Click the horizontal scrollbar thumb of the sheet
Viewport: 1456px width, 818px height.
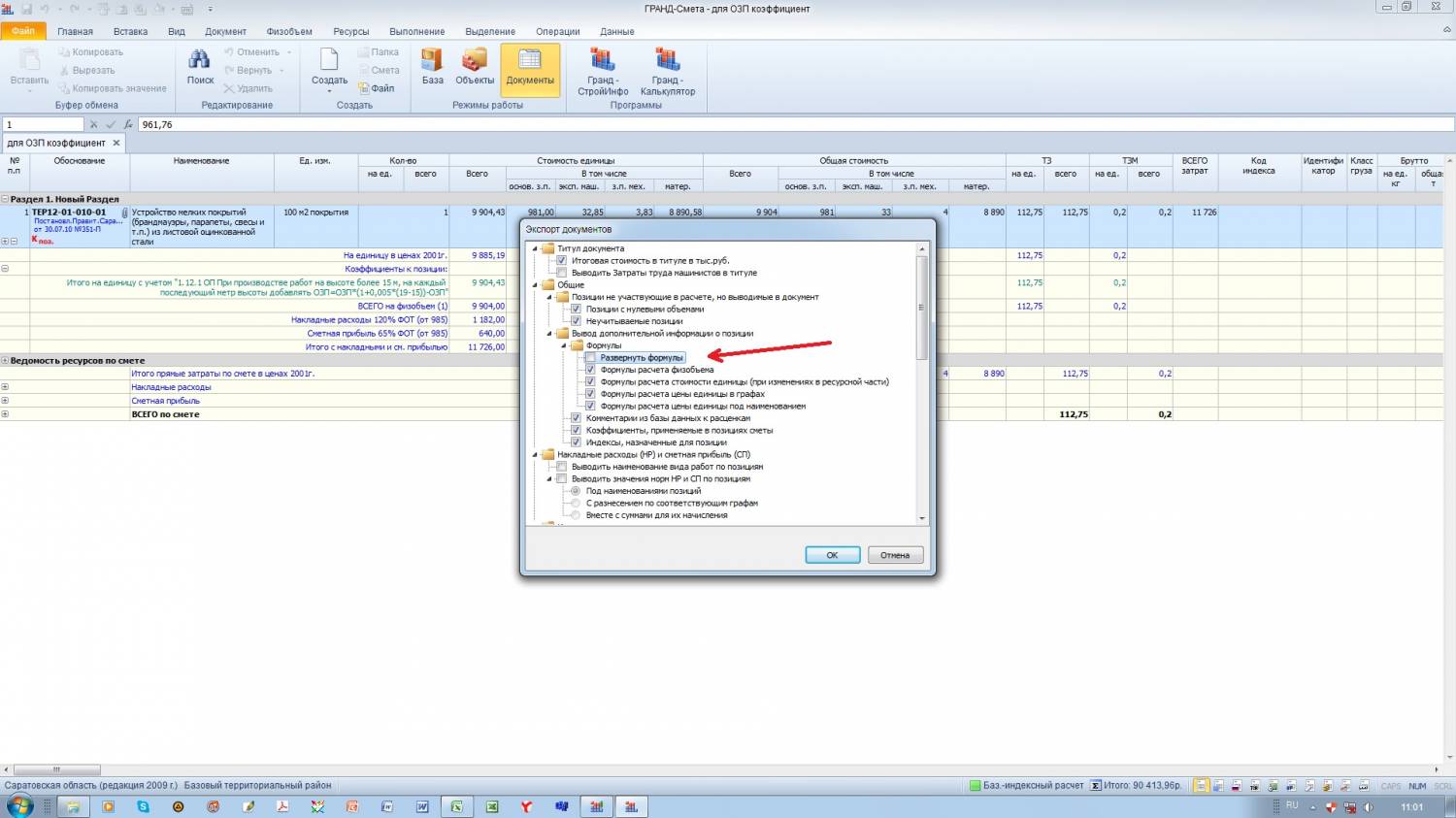coord(56,769)
